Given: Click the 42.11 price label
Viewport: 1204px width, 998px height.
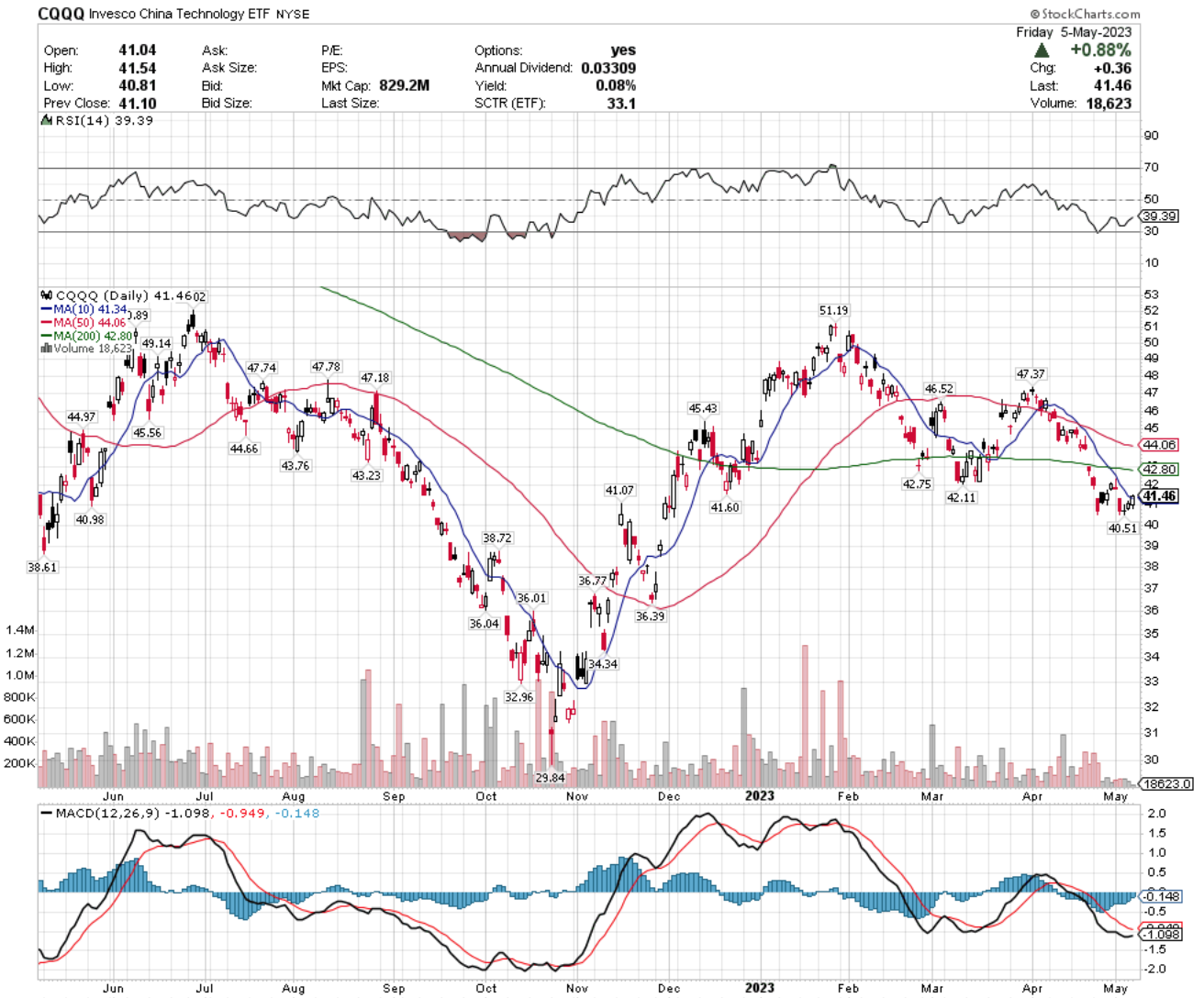Looking at the screenshot, I should click(961, 498).
